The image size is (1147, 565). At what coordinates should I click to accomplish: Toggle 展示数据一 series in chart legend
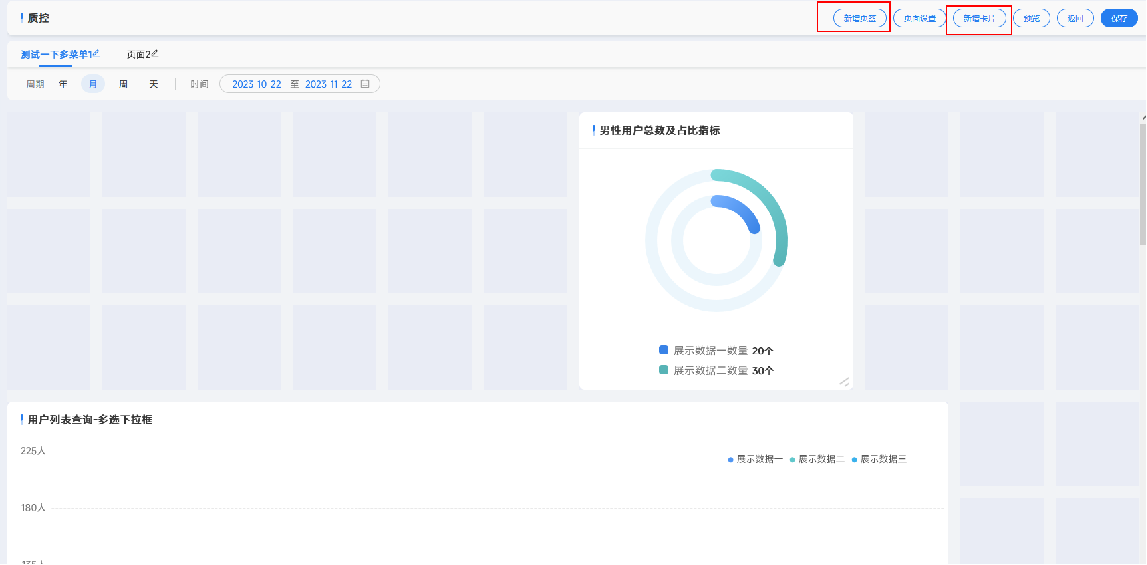pos(755,459)
